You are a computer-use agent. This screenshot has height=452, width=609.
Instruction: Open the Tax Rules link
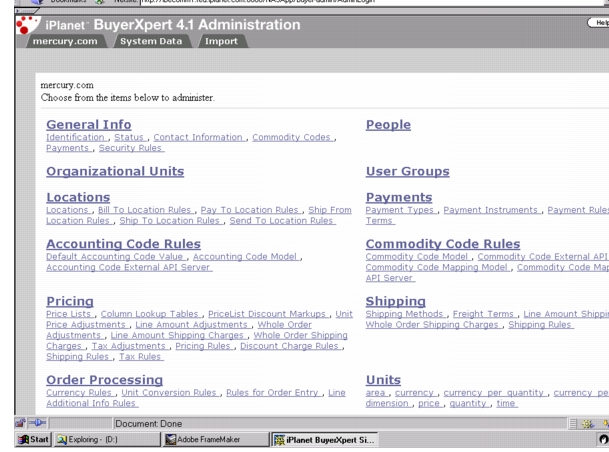pyautogui.click(x=140, y=356)
